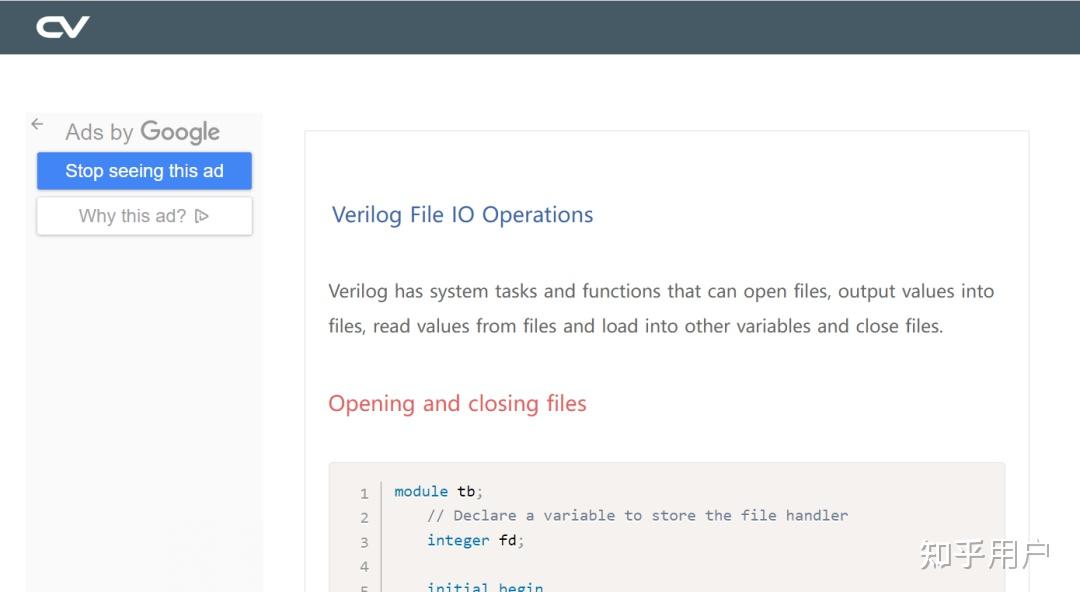The image size is (1080, 592).
Task: Click the Declare a variable comment line
Action: pyautogui.click(x=637, y=516)
